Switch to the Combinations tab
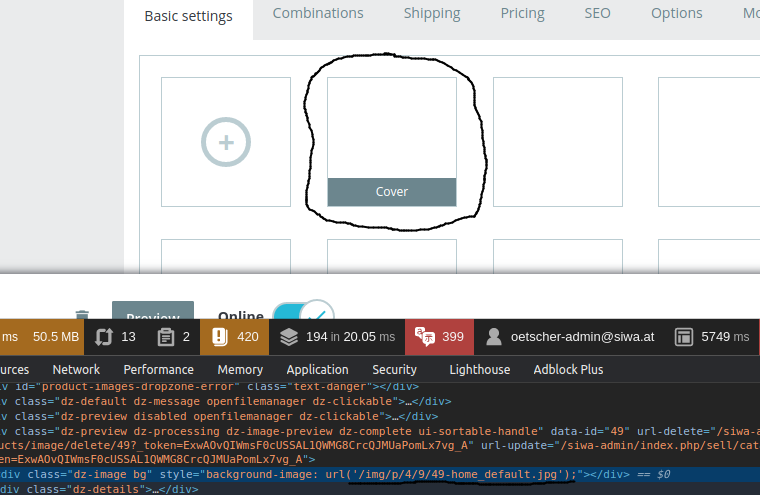The image size is (760, 495). tap(318, 13)
